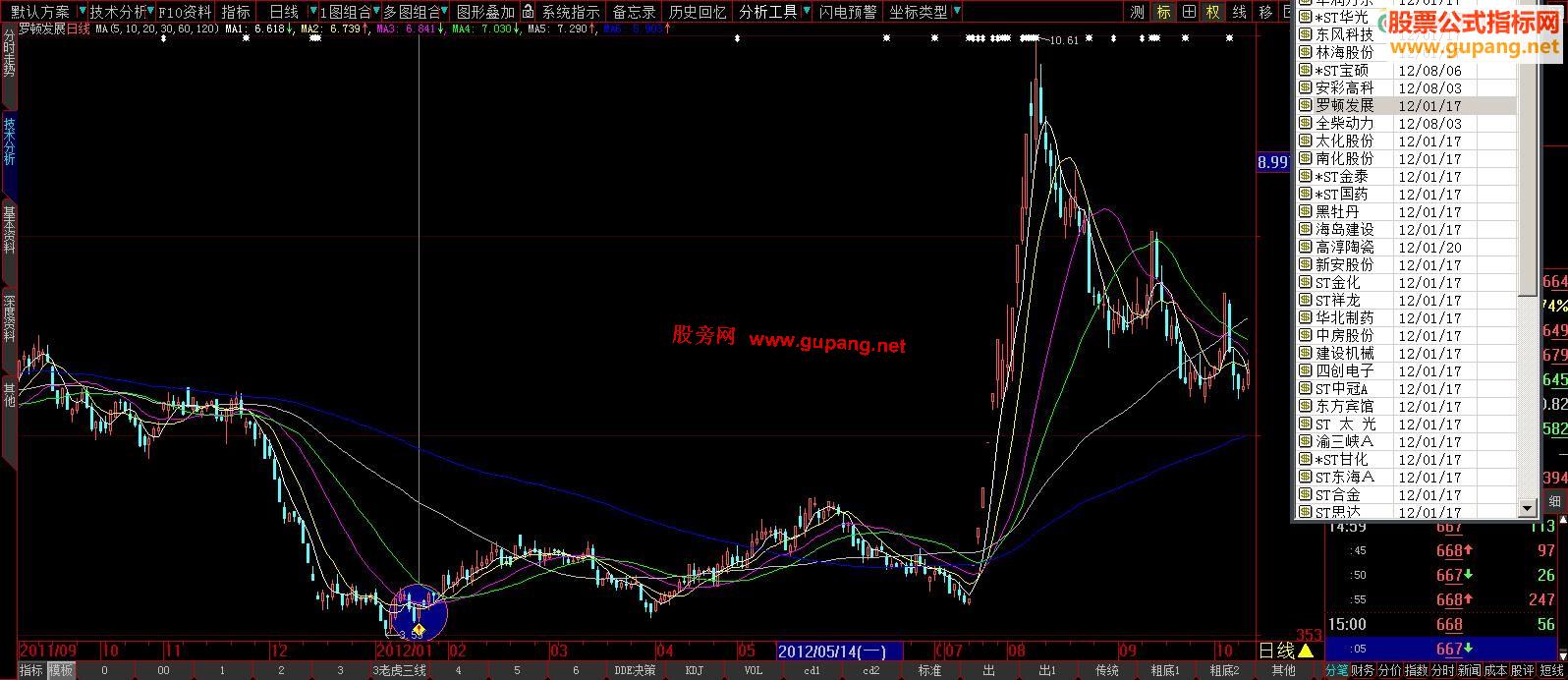Switch to the 新闻 panel tab
The width and height of the screenshot is (1568, 680).
1470,670
